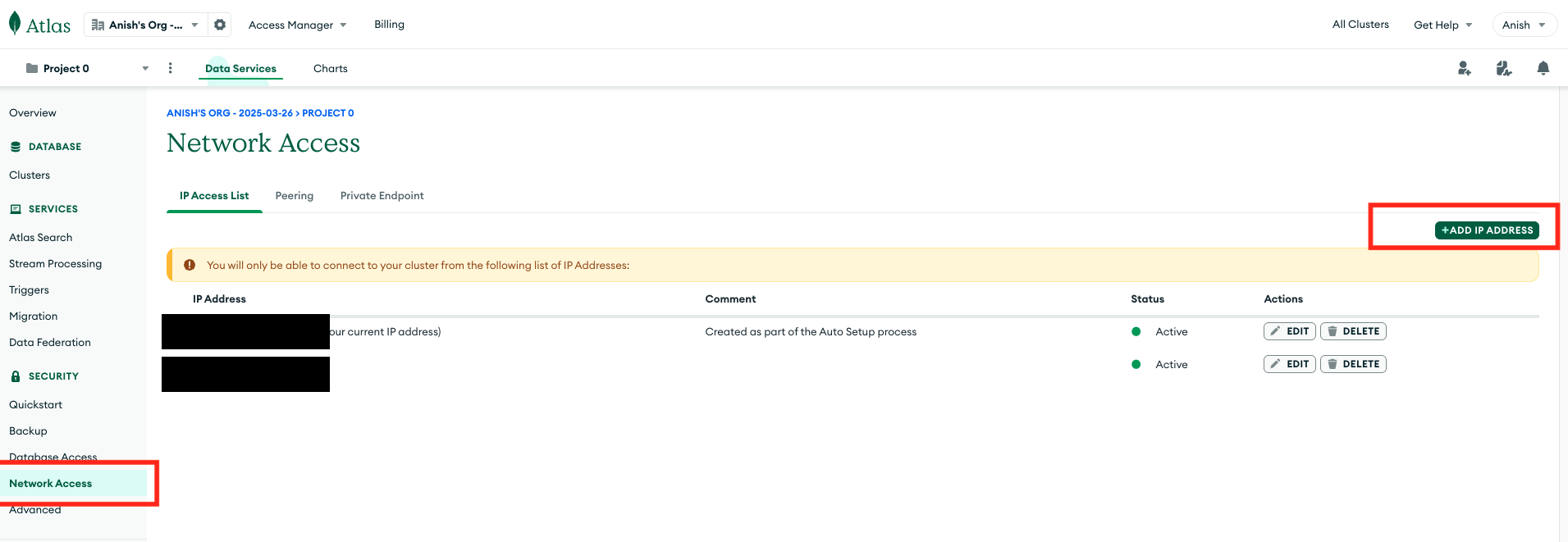1568x542 pixels.
Task: Expand the Anish's Org organization dropdown
Action: [x=145, y=25]
